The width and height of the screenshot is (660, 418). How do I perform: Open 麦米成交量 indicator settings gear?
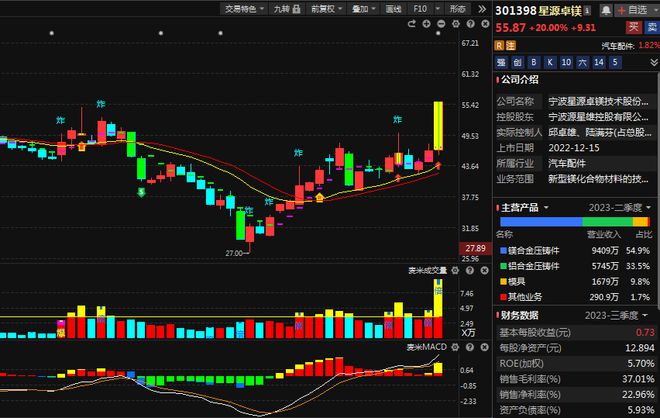pyautogui.click(x=455, y=270)
